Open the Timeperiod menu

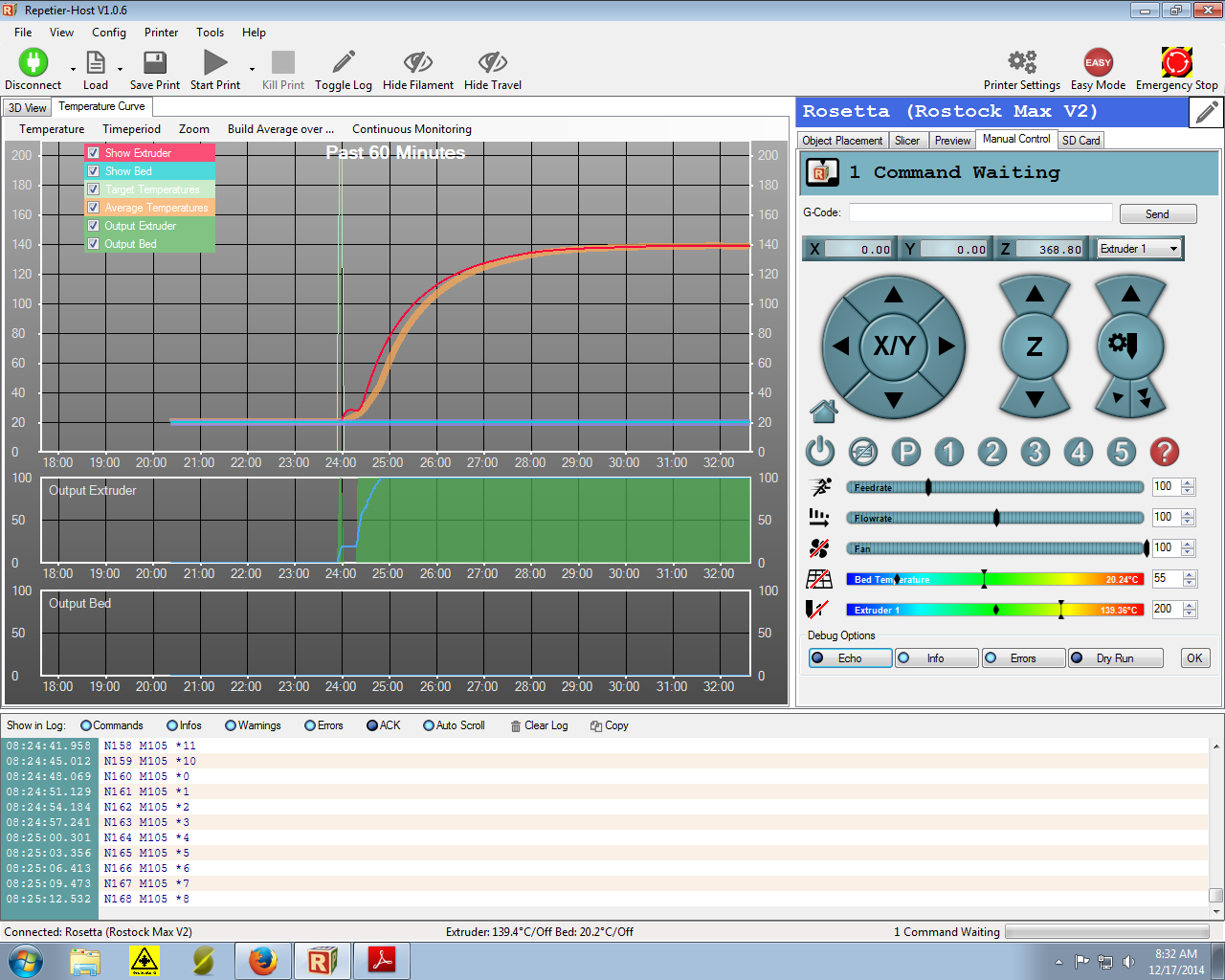tap(131, 129)
